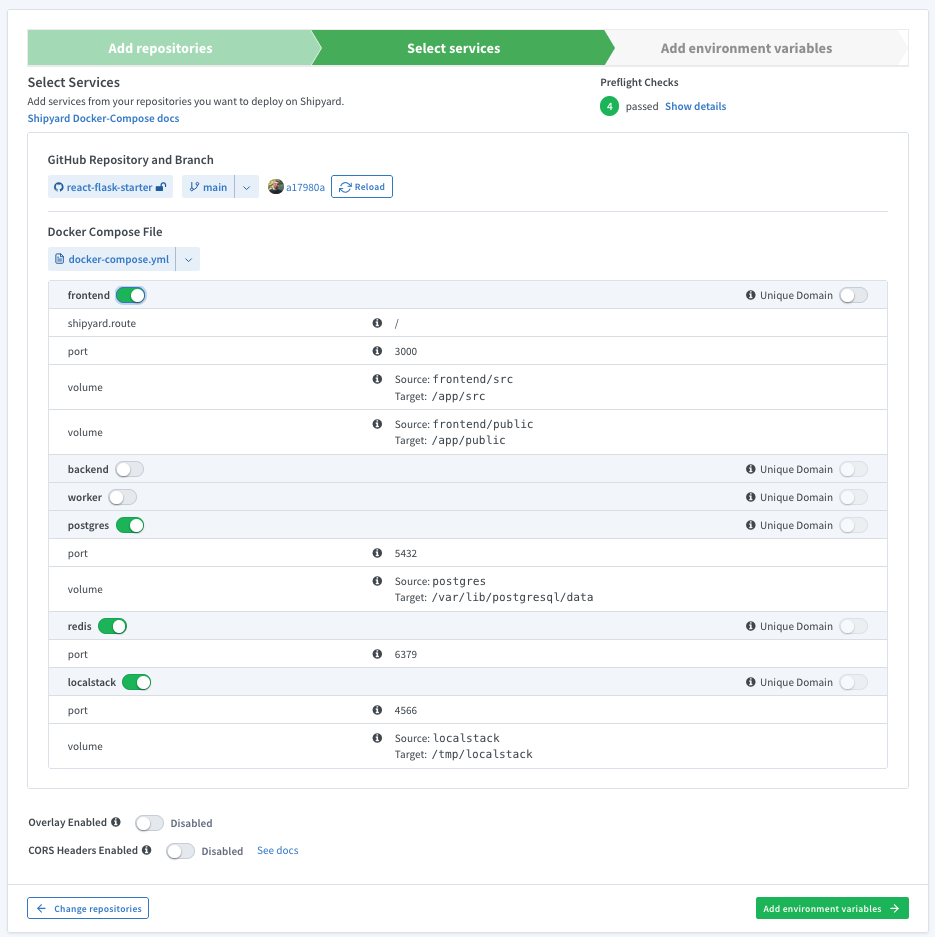Click Unique Domain info icon in worker row

(750, 497)
